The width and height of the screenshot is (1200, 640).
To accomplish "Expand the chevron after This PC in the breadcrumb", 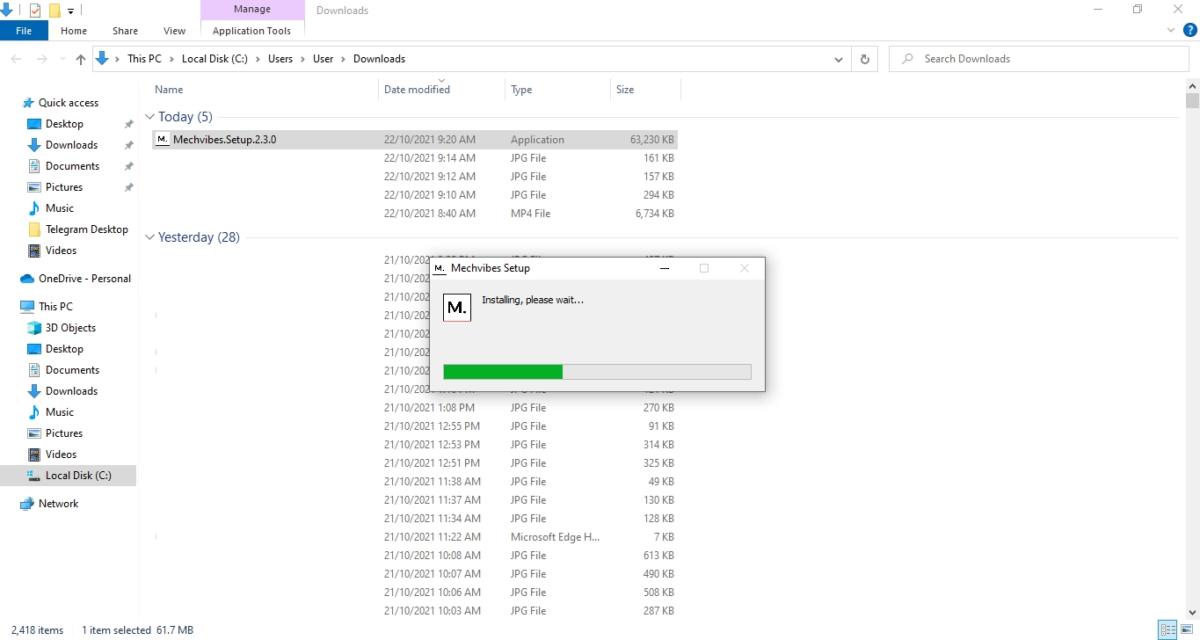I will tap(171, 59).
